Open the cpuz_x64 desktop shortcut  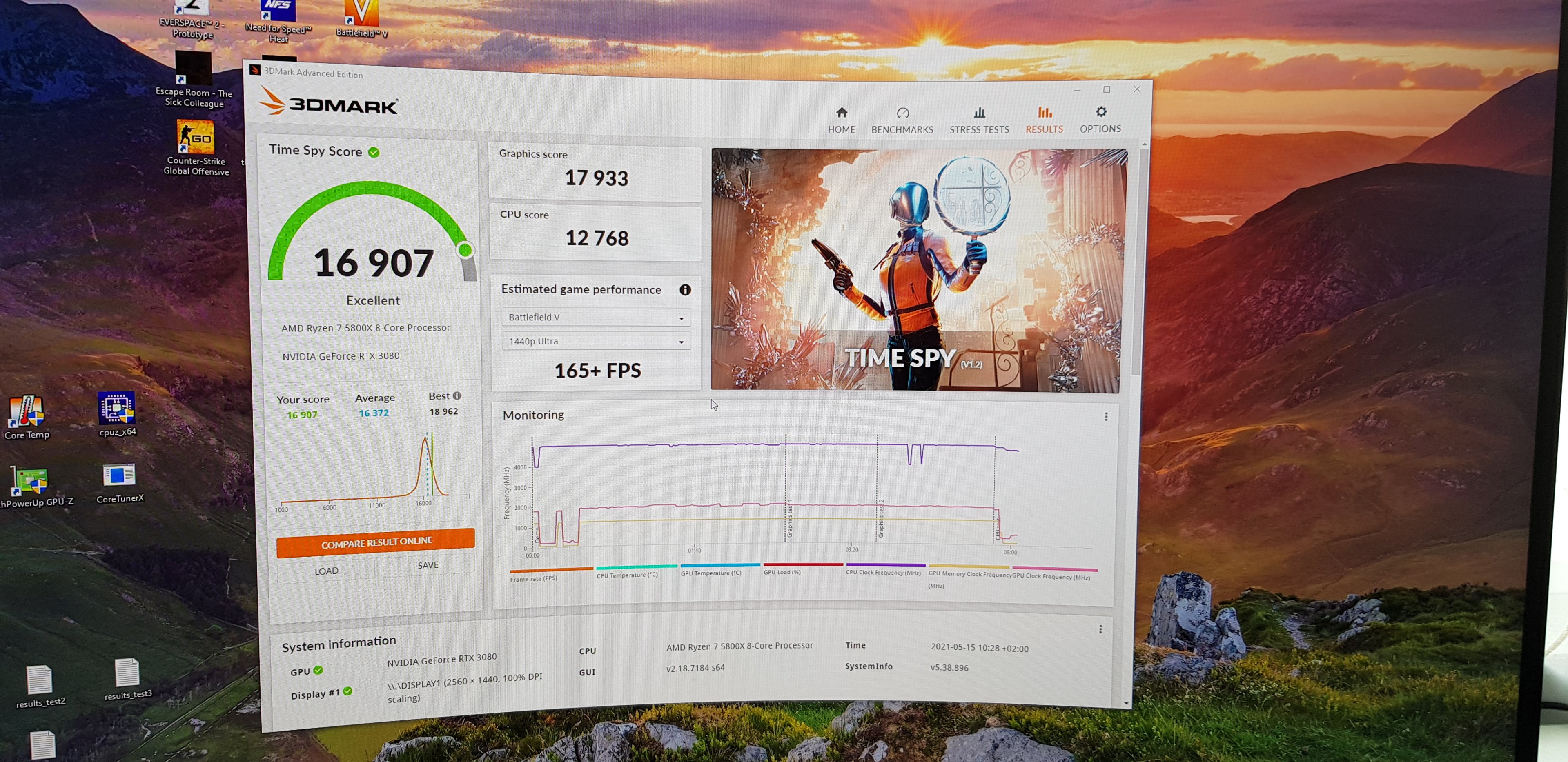pos(117,409)
